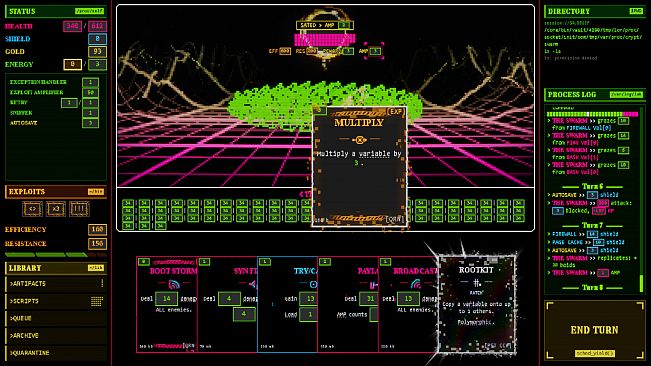Screen dimensions: 651x366
Task: Click the Boot Storm card signal icon
Action: point(174,284)
